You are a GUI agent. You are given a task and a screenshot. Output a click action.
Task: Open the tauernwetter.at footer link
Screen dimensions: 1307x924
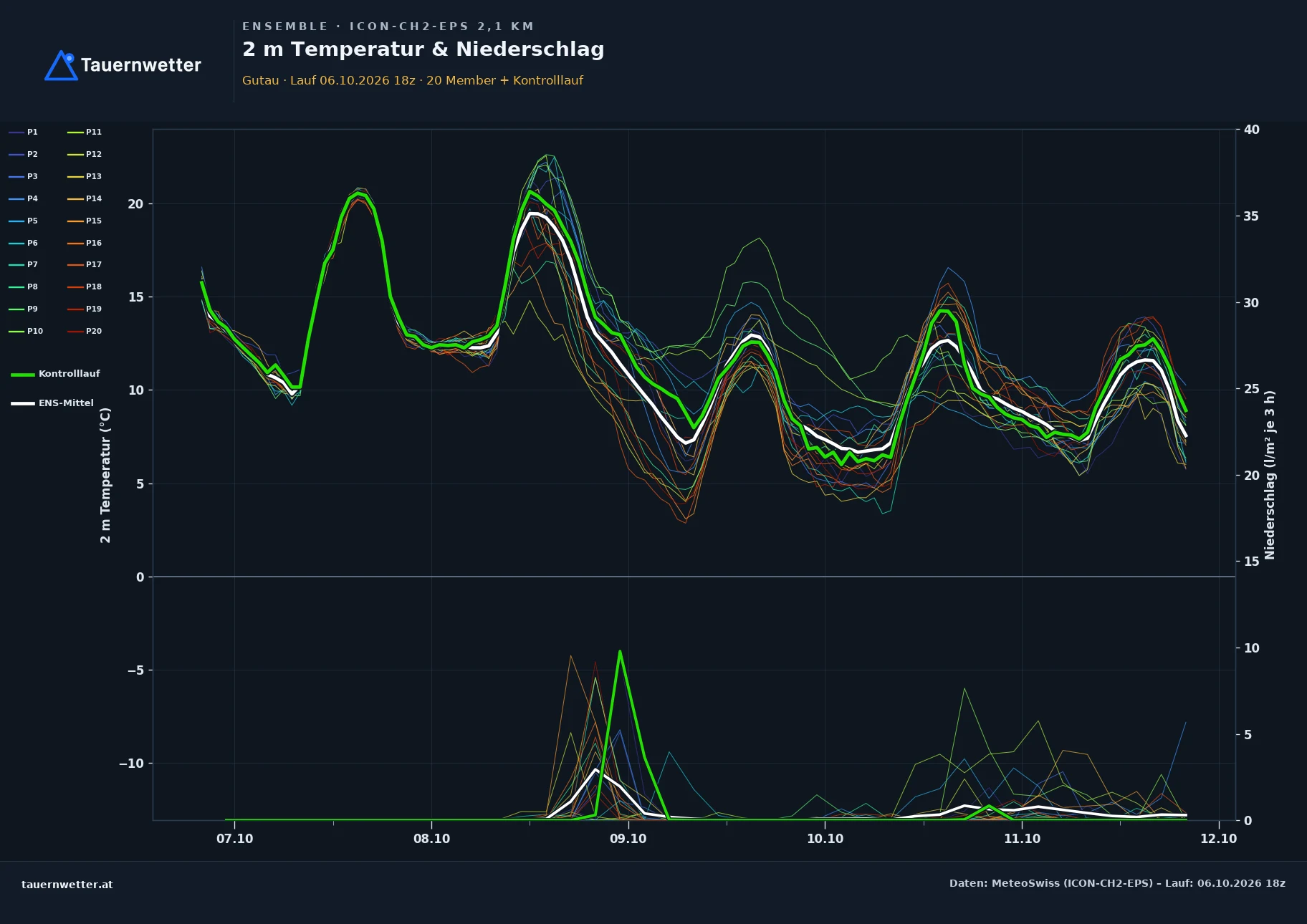(67, 885)
